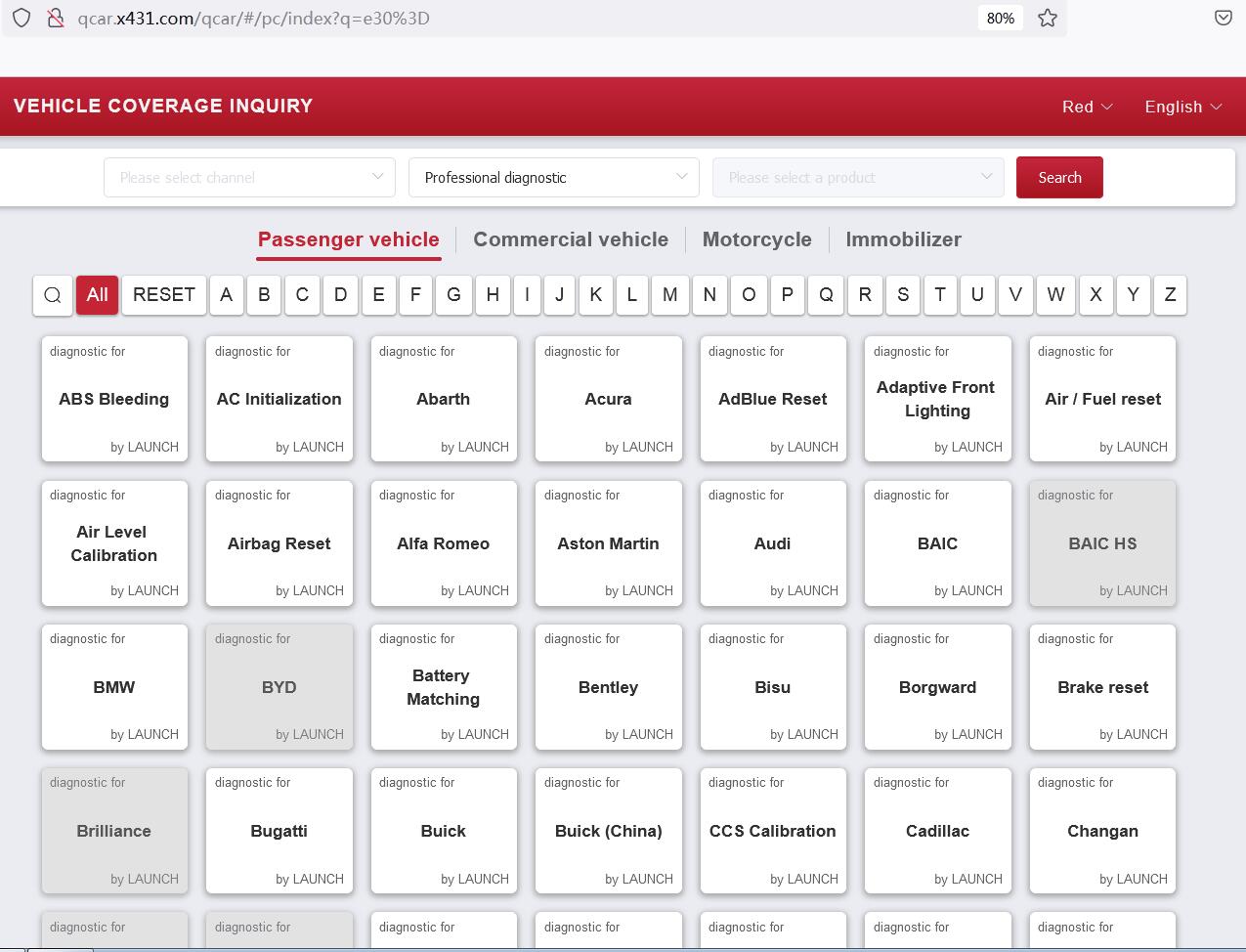Open the 'Please select channel' dropdown
This screenshot has width=1246, height=952.
249,177
